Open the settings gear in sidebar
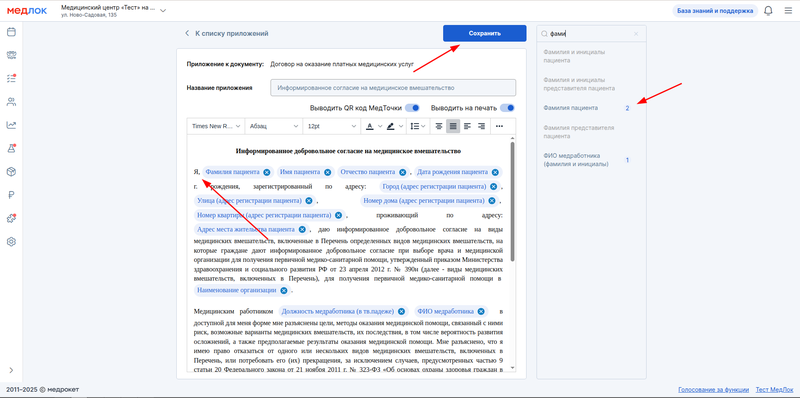 pos(11,241)
